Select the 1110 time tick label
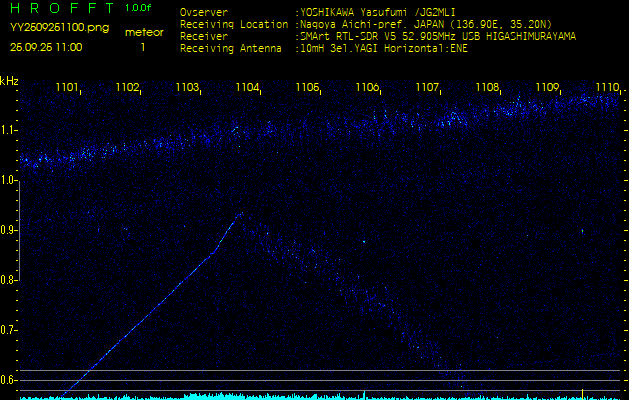 pyautogui.click(x=607, y=88)
